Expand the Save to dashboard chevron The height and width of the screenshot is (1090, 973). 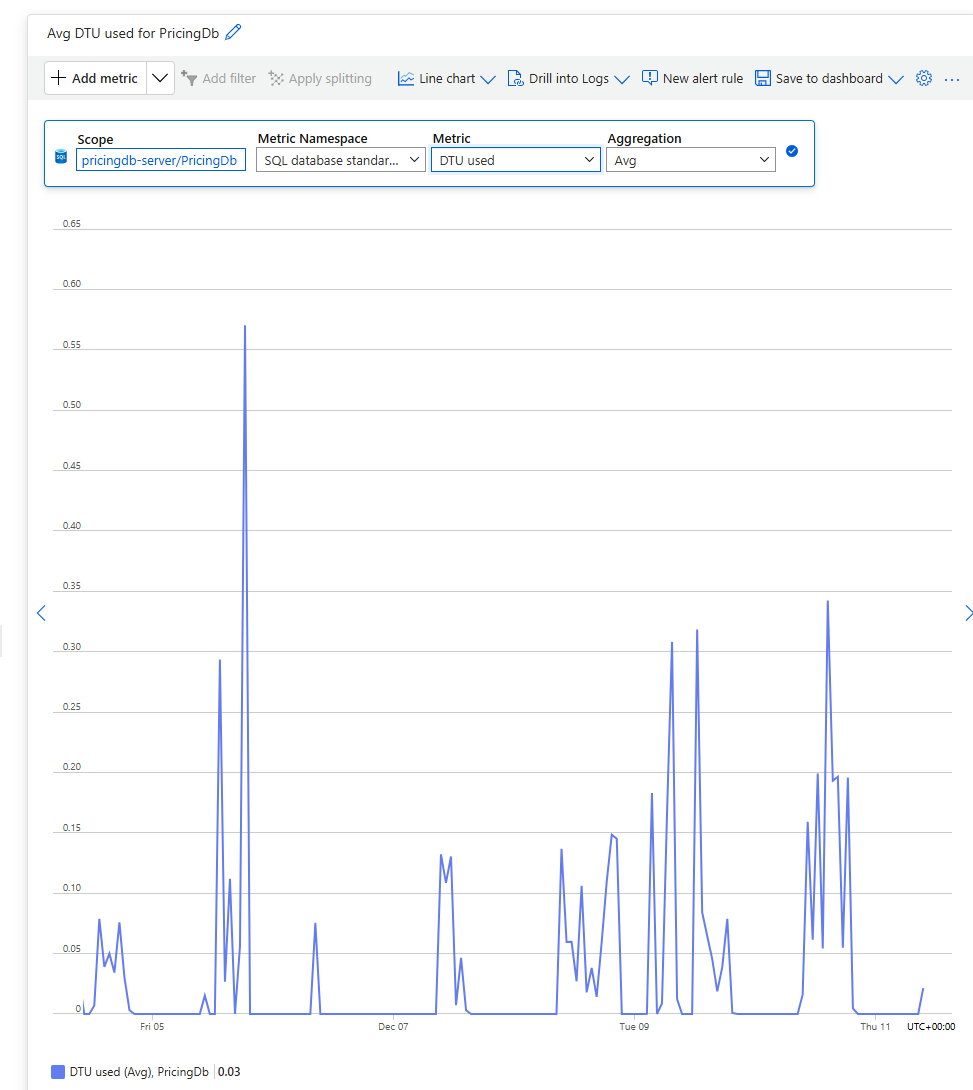click(896, 79)
